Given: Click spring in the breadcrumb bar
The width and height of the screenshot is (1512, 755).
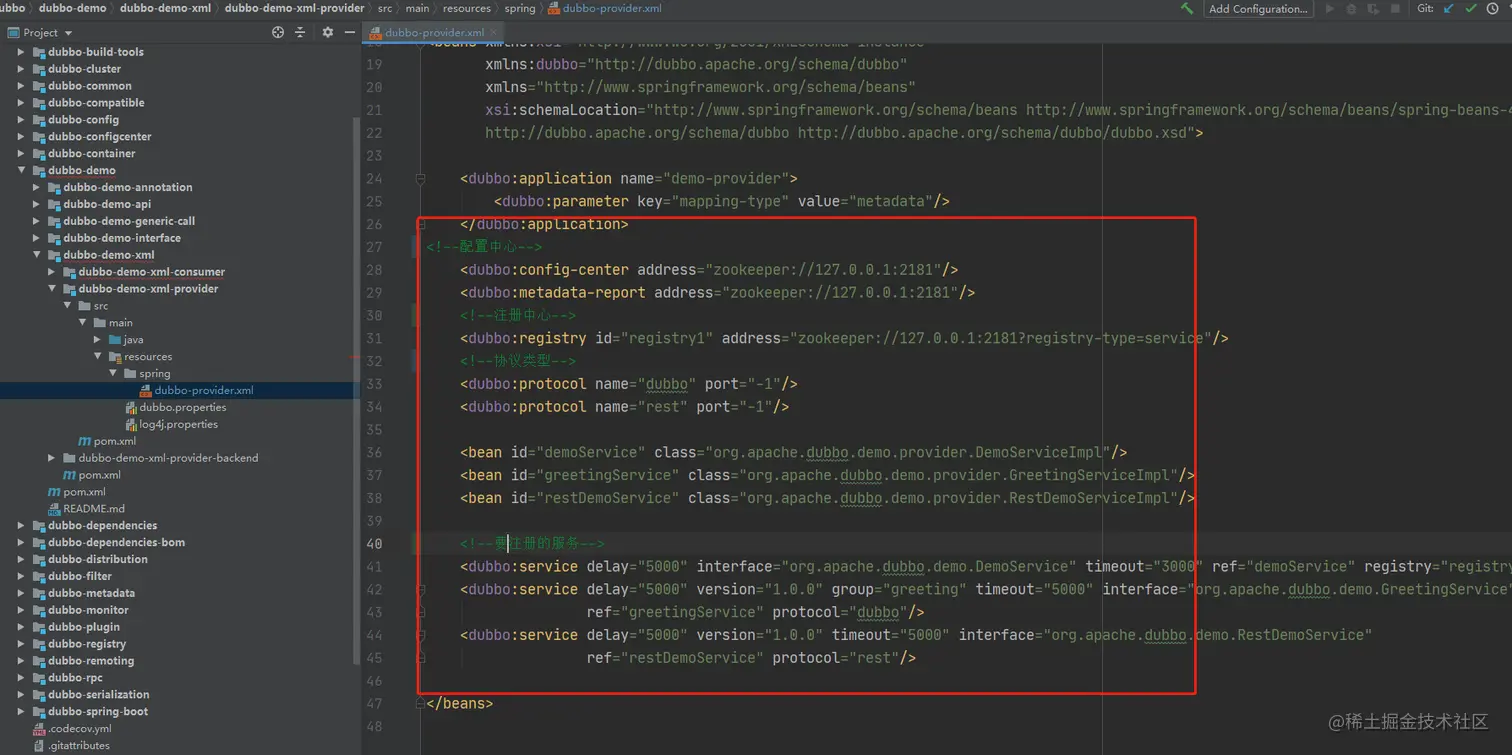Looking at the screenshot, I should (520, 8).
